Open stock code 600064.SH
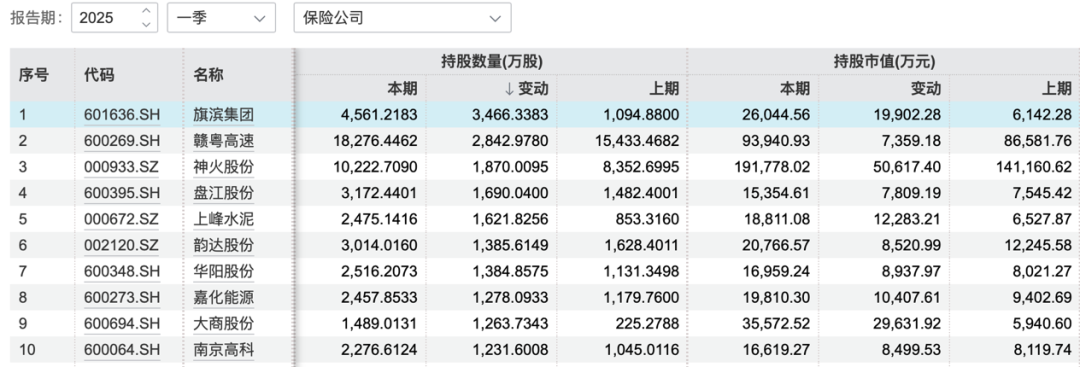This screenshot has height=367, width=1080. pyautogui.click(x=122, y=350)
